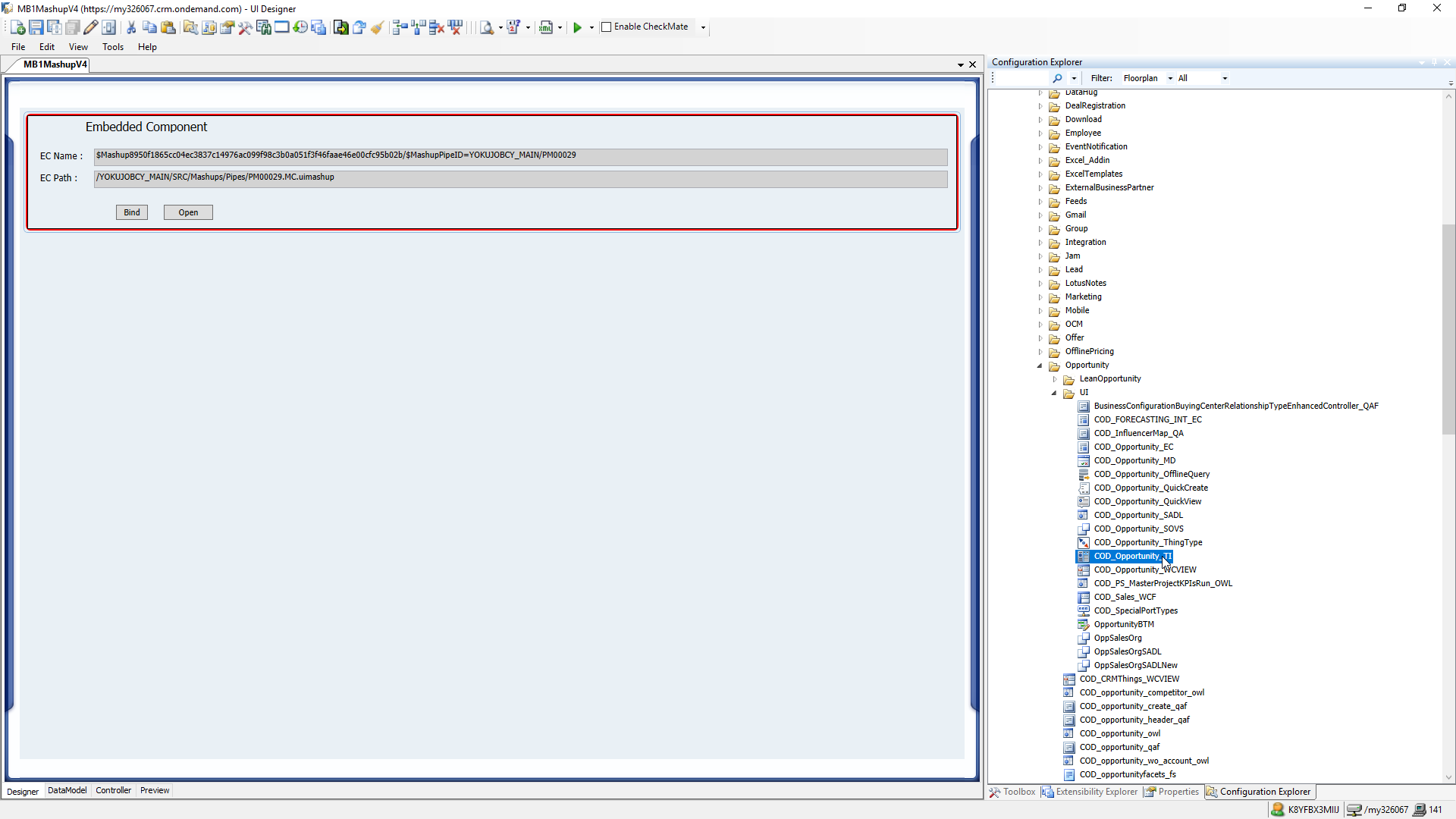Viewport: 1456px width, 819px height.
Task: Click the Open button
Action: (x=188, y=212)
